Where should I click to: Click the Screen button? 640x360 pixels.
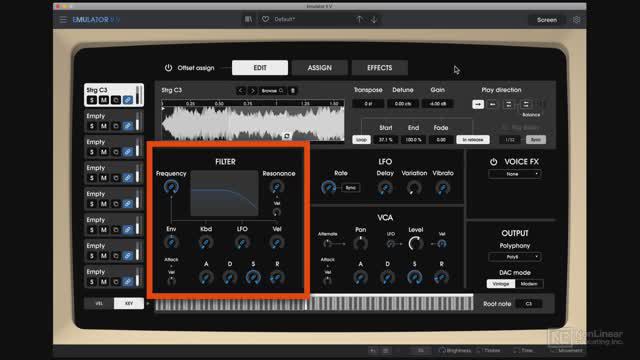coord(547,20)
